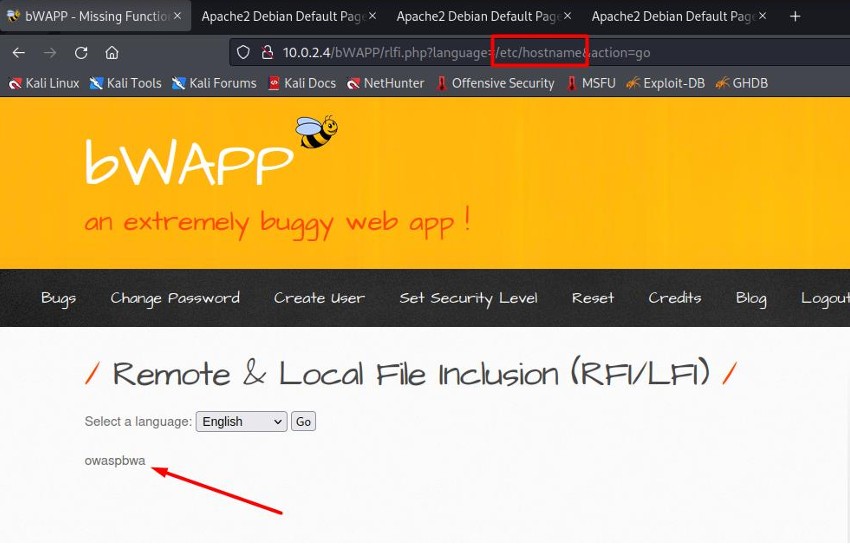Click the shield tracking protection icon
Image resolution: width=850 pixels, height=546 pixels.
(243, 53)
